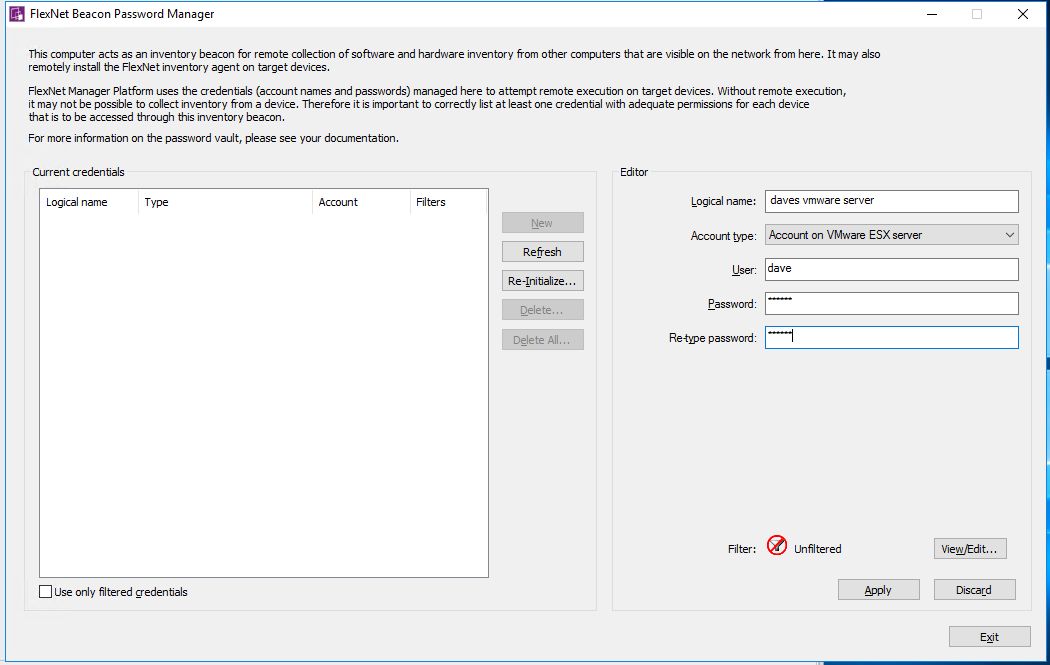
Task: Click the Refresh button
Action: click(542, 252)
